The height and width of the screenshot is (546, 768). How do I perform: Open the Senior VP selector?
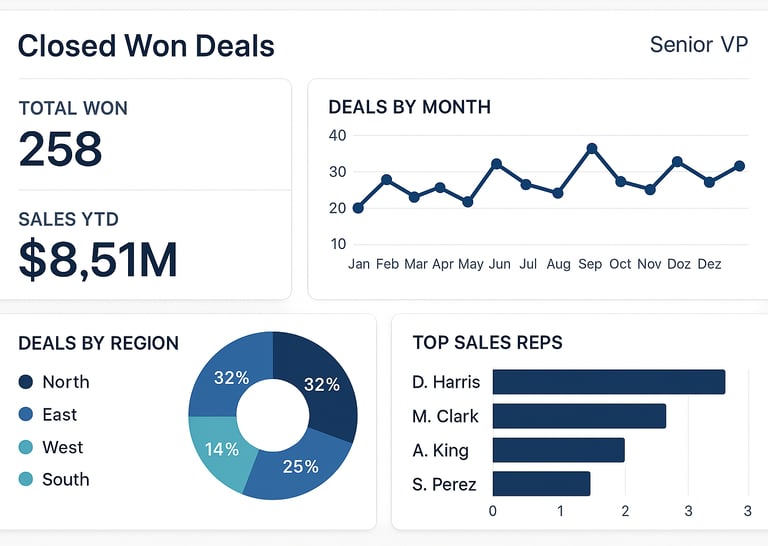coord(698,45)
